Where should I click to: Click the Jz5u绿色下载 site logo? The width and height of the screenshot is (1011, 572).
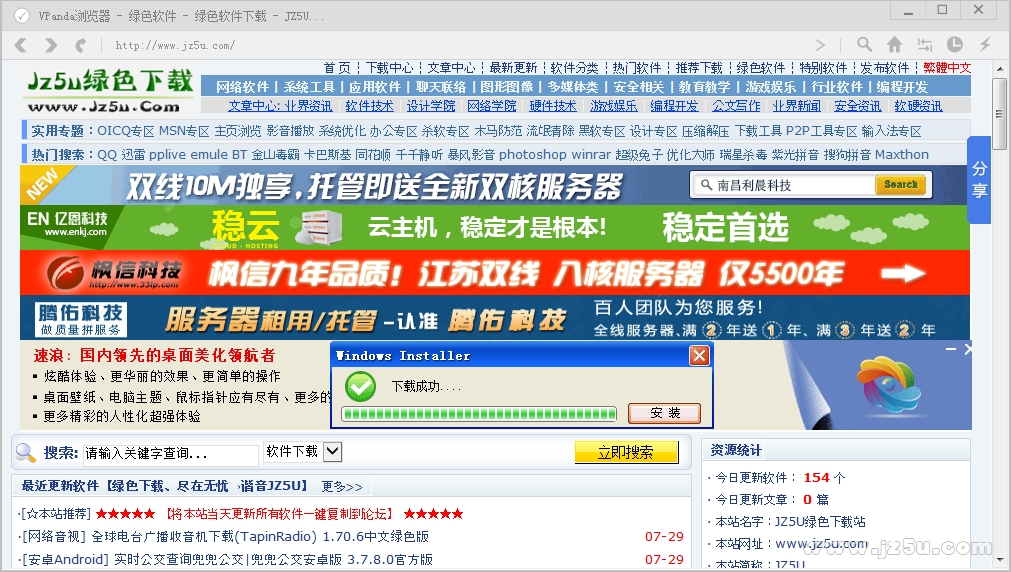[110, 90]
